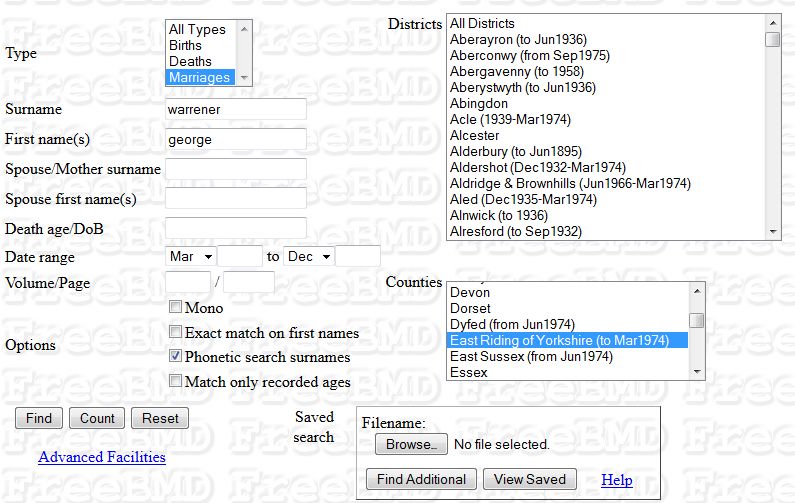795x503 pixels.
Task: Select Essex in Counties list
Action: (568, 372)
